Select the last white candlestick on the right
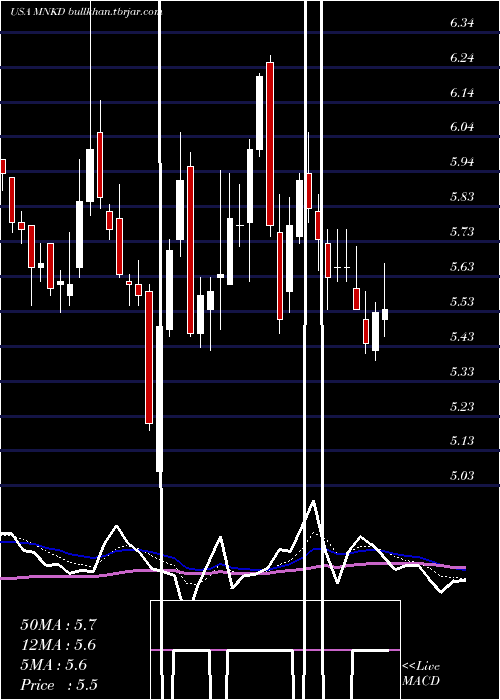The image size is (500, 700). (x=384, y=314)
